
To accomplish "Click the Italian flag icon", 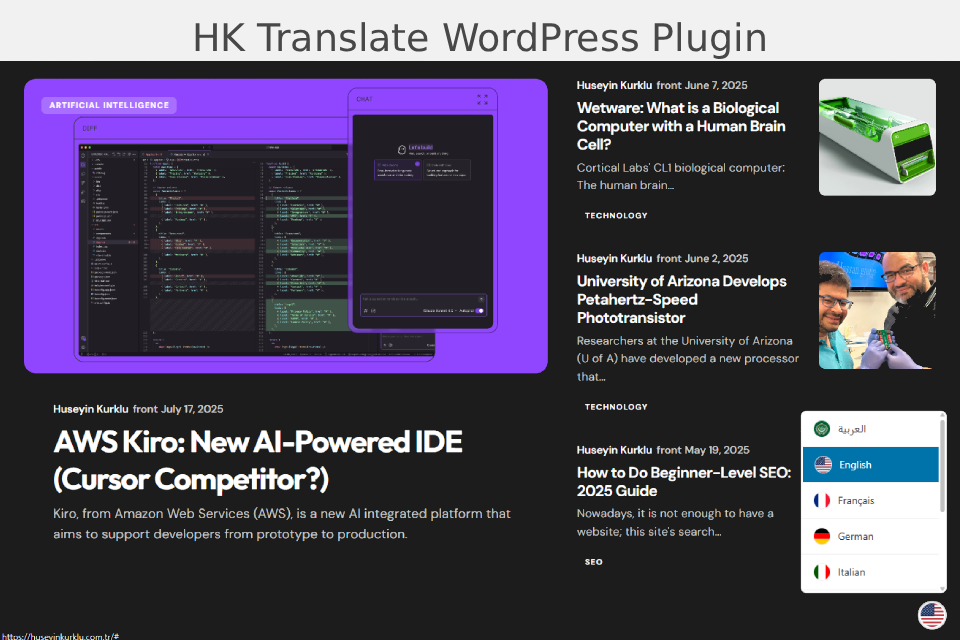I will click(822, 572).
